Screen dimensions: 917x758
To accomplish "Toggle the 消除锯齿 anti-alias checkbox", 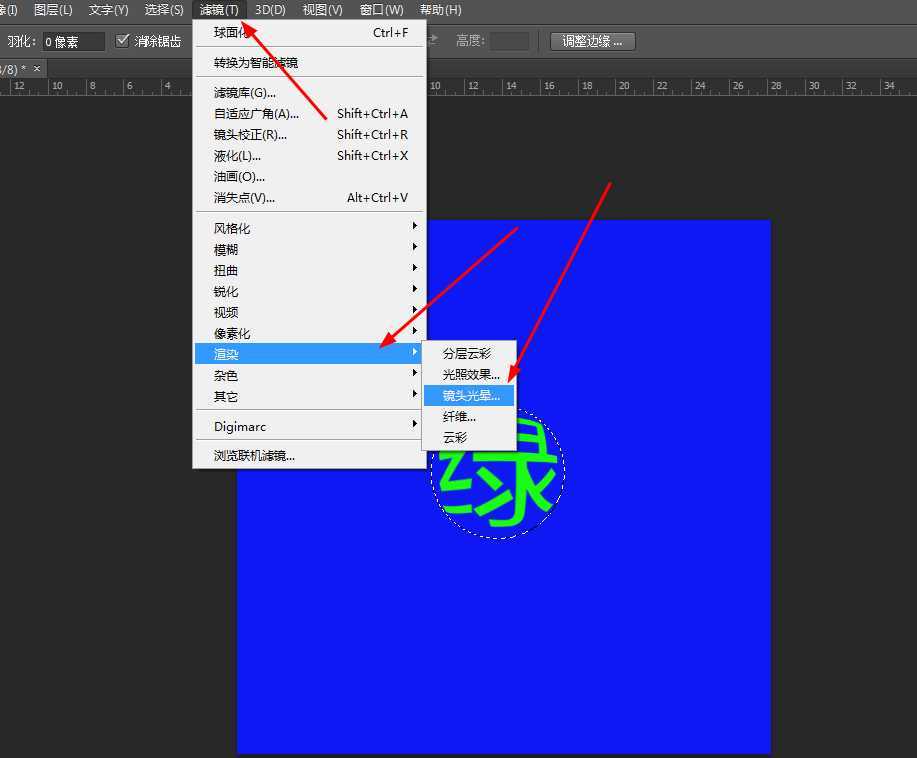I will point(123,41).
